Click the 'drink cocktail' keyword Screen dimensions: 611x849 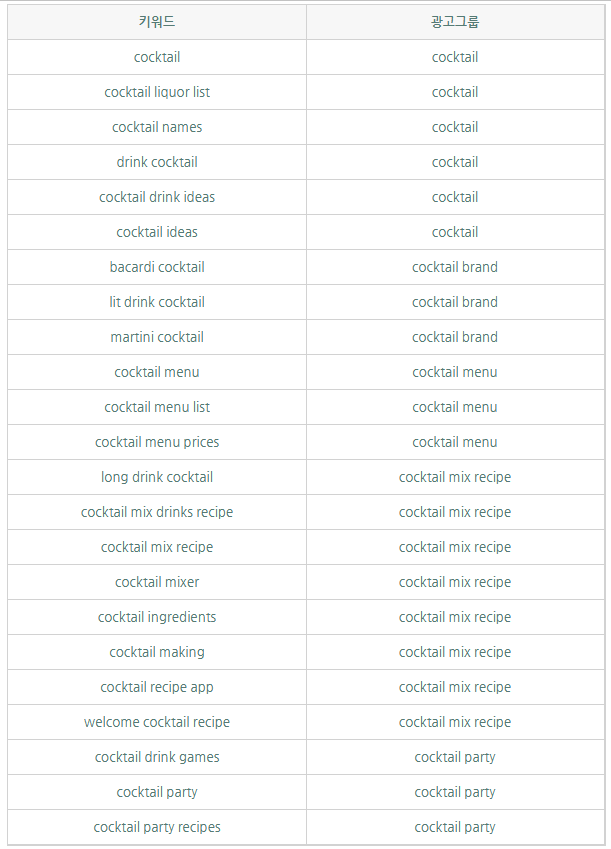click(x=157, y=162)
